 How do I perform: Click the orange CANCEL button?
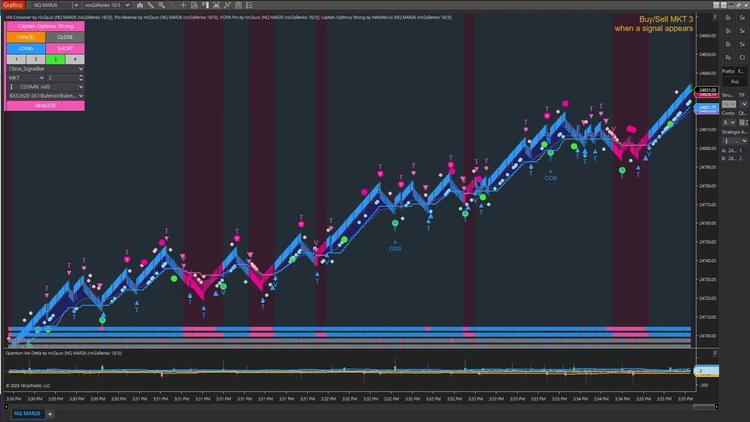(26, 37)
